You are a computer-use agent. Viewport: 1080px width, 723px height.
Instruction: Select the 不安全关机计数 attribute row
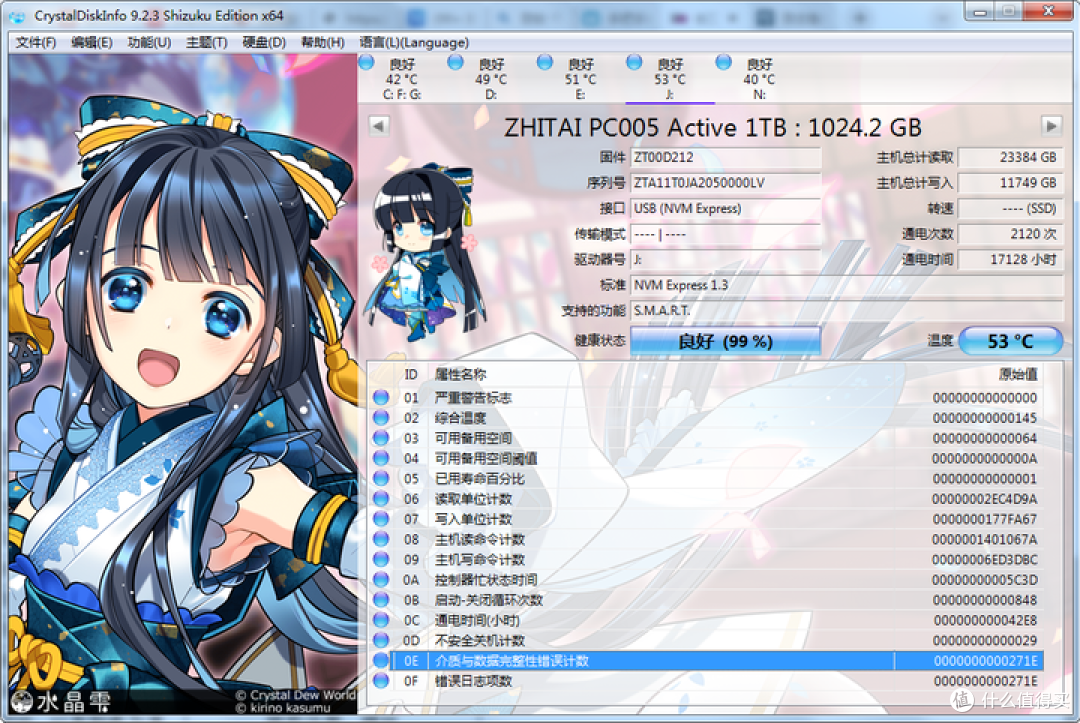click(706, 640)
